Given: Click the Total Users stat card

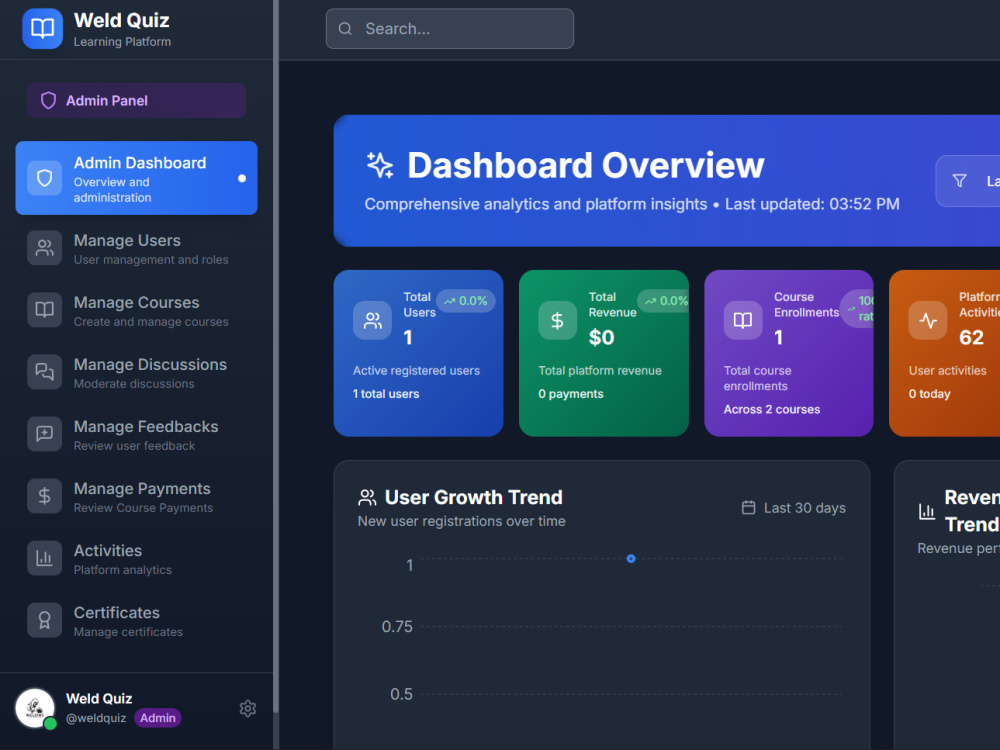Looking at the screenshot, I should (418, 353).
